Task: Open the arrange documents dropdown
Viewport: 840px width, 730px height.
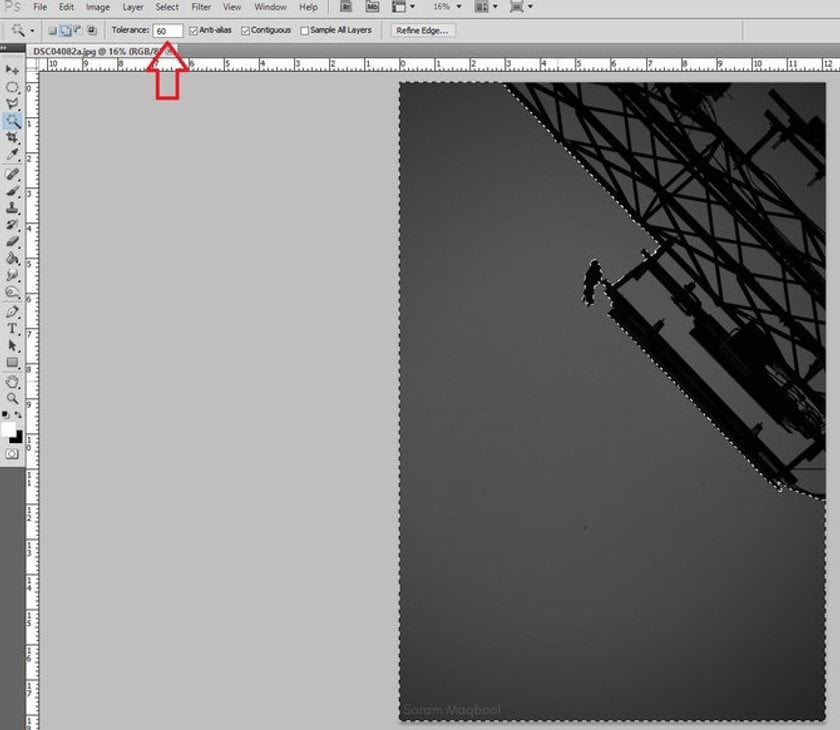Action: click(x=486, y=7)
